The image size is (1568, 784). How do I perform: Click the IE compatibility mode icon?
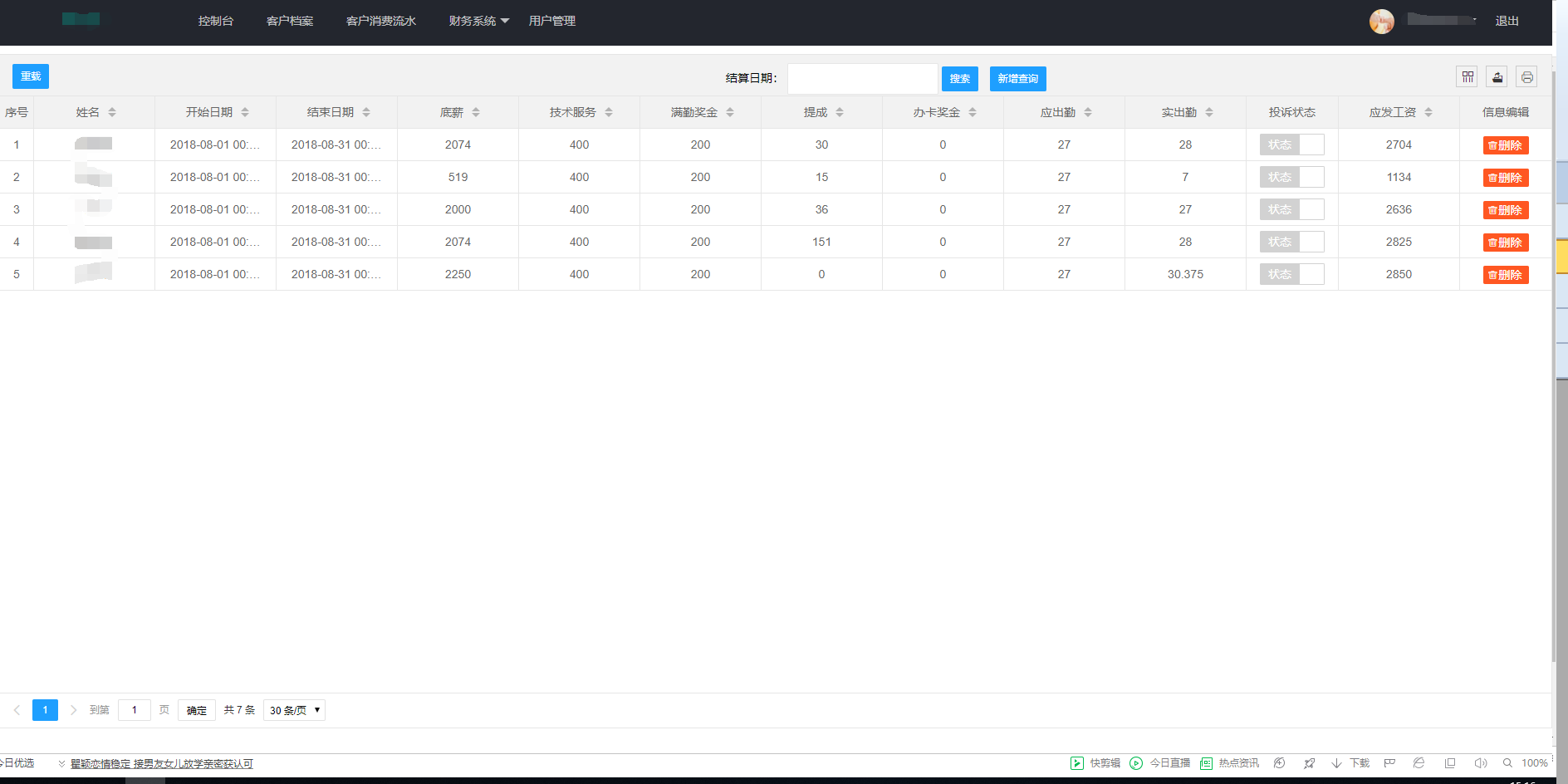pos(1419,763)
